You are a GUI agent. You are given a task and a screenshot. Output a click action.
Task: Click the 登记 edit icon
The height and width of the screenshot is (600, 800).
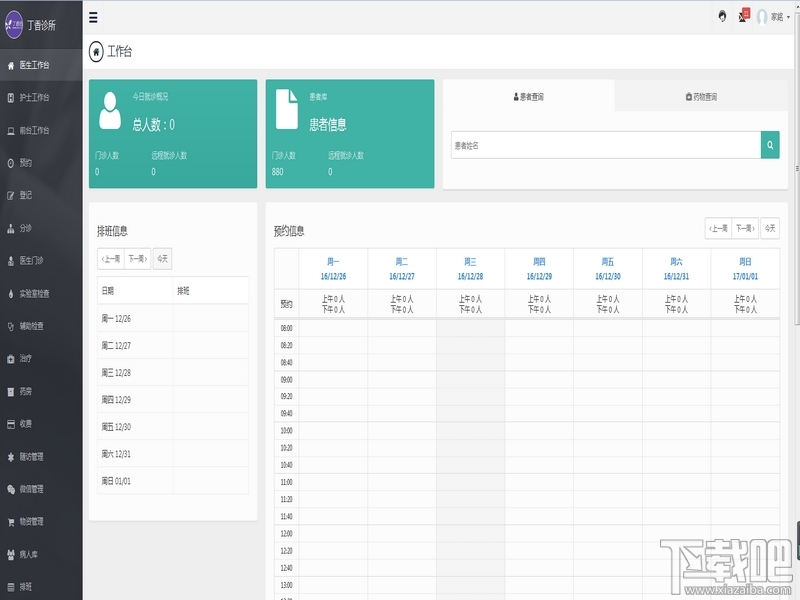11,195
